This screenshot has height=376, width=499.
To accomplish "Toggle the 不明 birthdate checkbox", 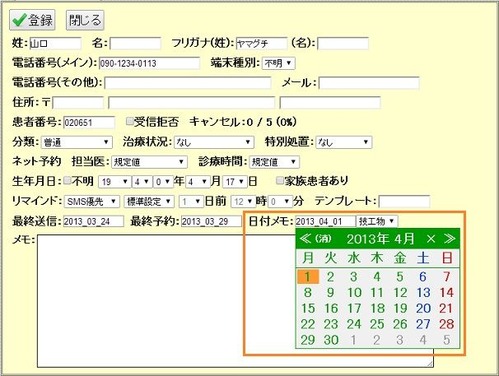I will (67, 181).
